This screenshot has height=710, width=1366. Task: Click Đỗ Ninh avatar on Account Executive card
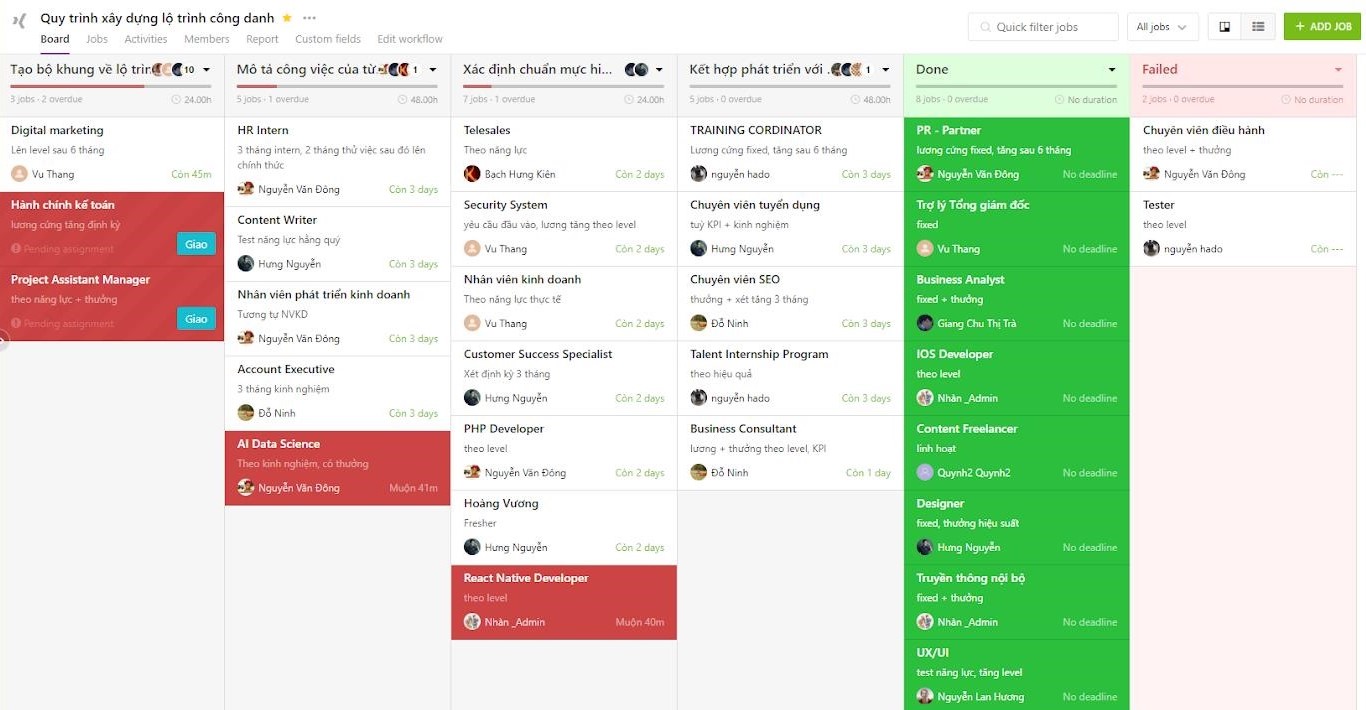pyautogui.click(x=246, y=413)
